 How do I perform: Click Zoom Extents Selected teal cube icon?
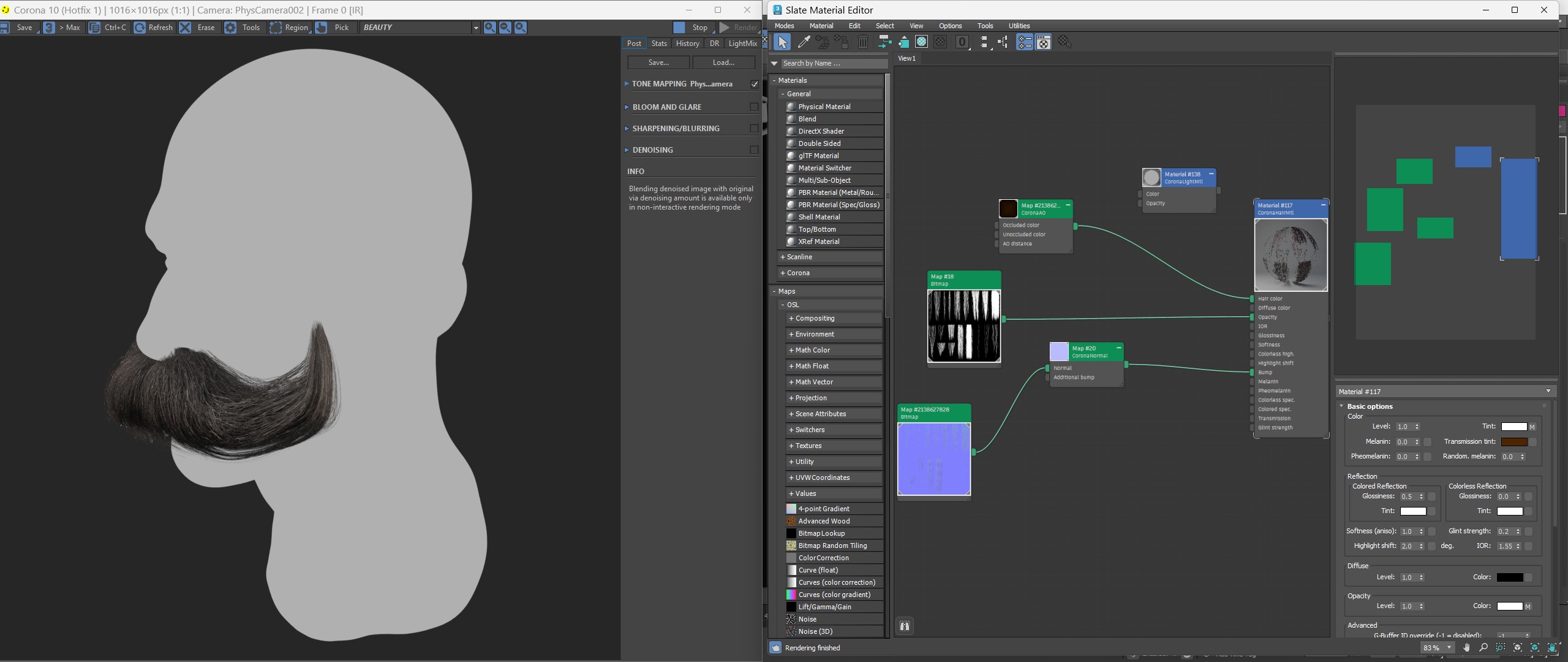pyautogui.click(x=1535, y=647)
